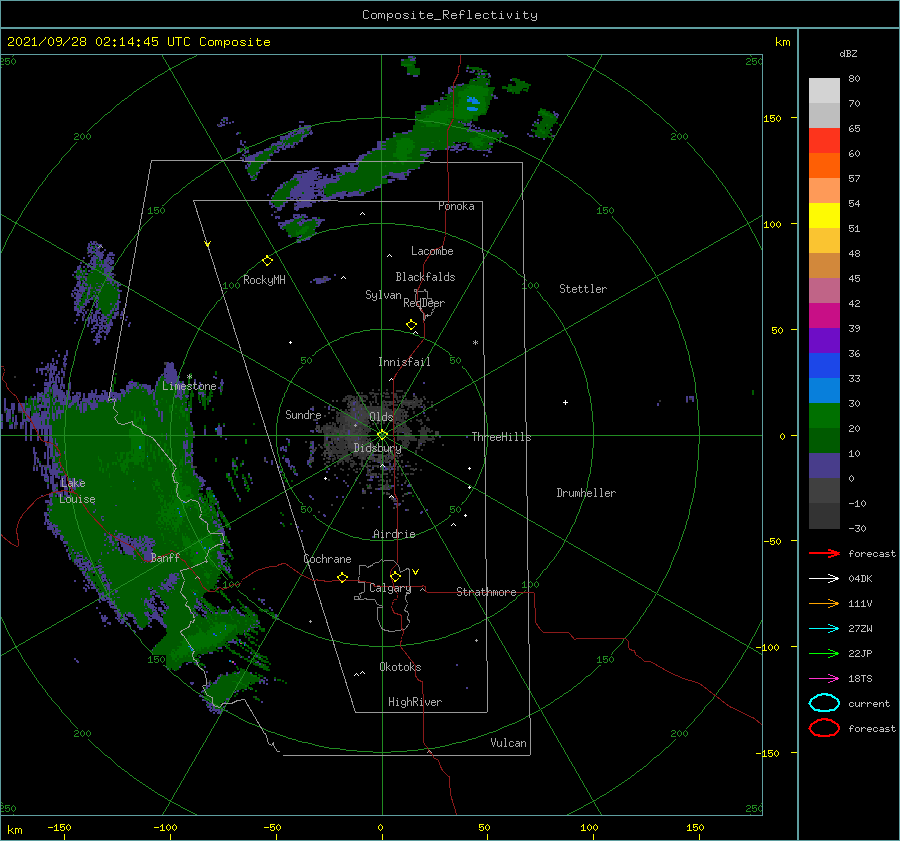Click the 'Sundre' city label
This screenshot has width=900, height=841.
point(303,414)
